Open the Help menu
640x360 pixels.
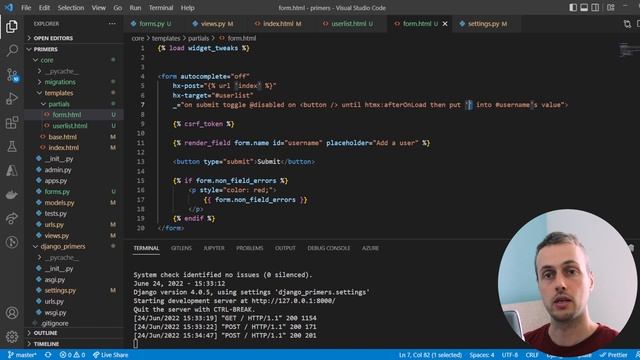(187, 8)
